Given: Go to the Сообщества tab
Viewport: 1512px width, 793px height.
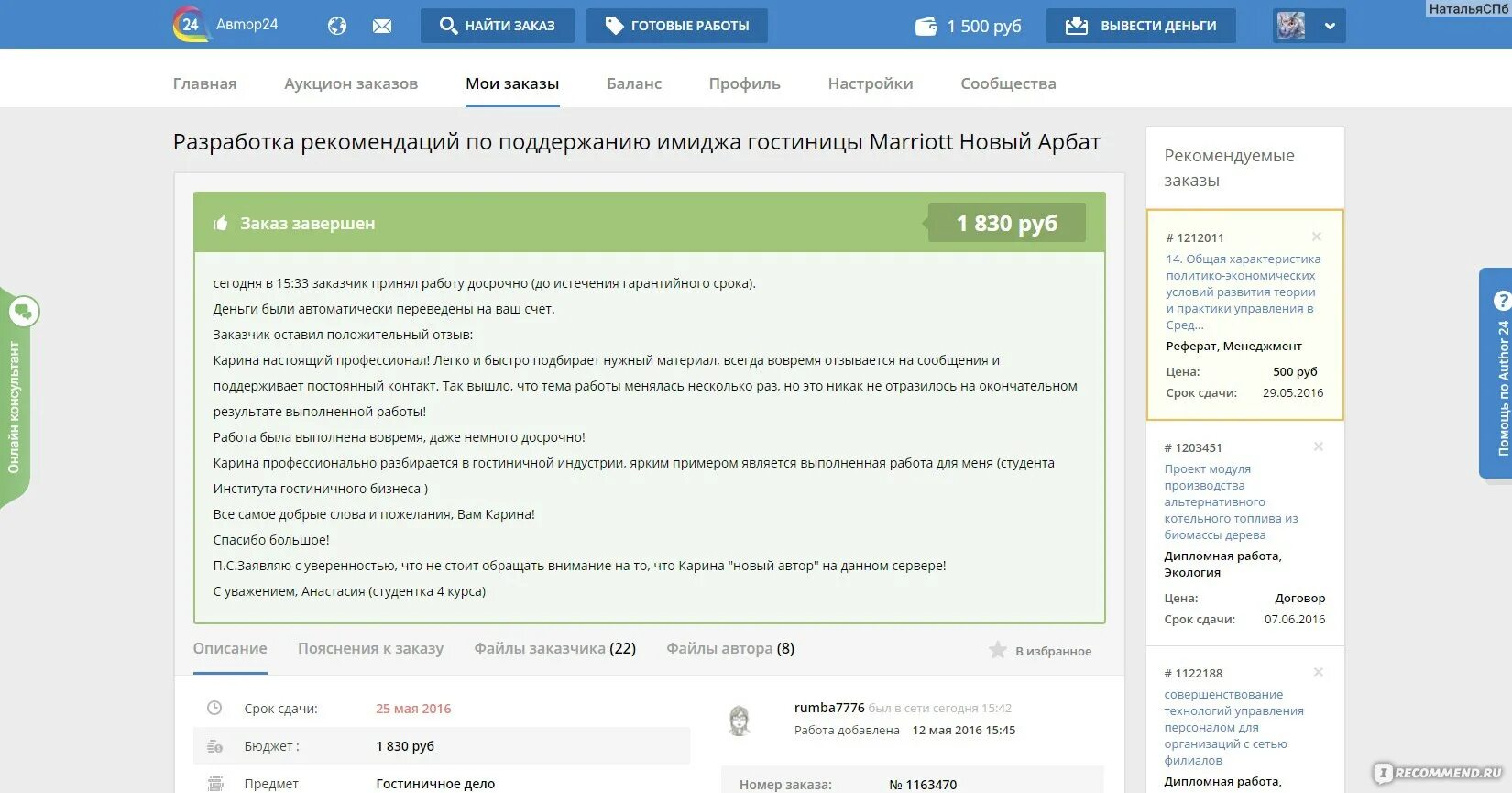Looking at the screenshot, I should coord(1008,83).
